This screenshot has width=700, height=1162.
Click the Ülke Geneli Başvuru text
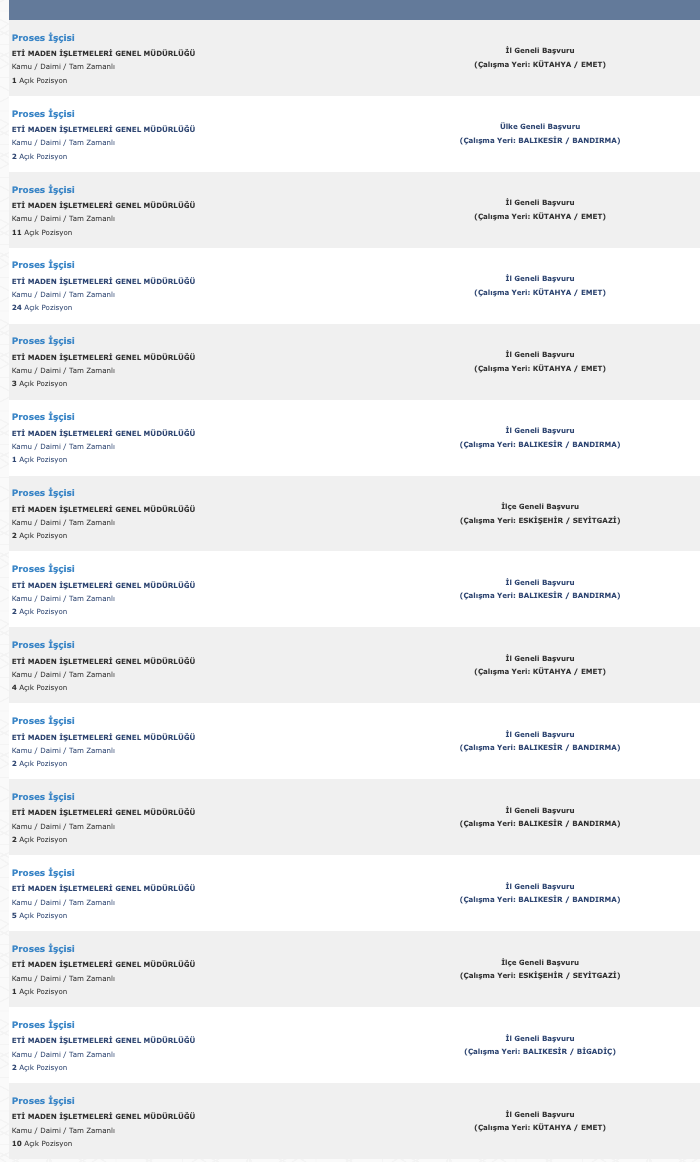tap(540, 127)
